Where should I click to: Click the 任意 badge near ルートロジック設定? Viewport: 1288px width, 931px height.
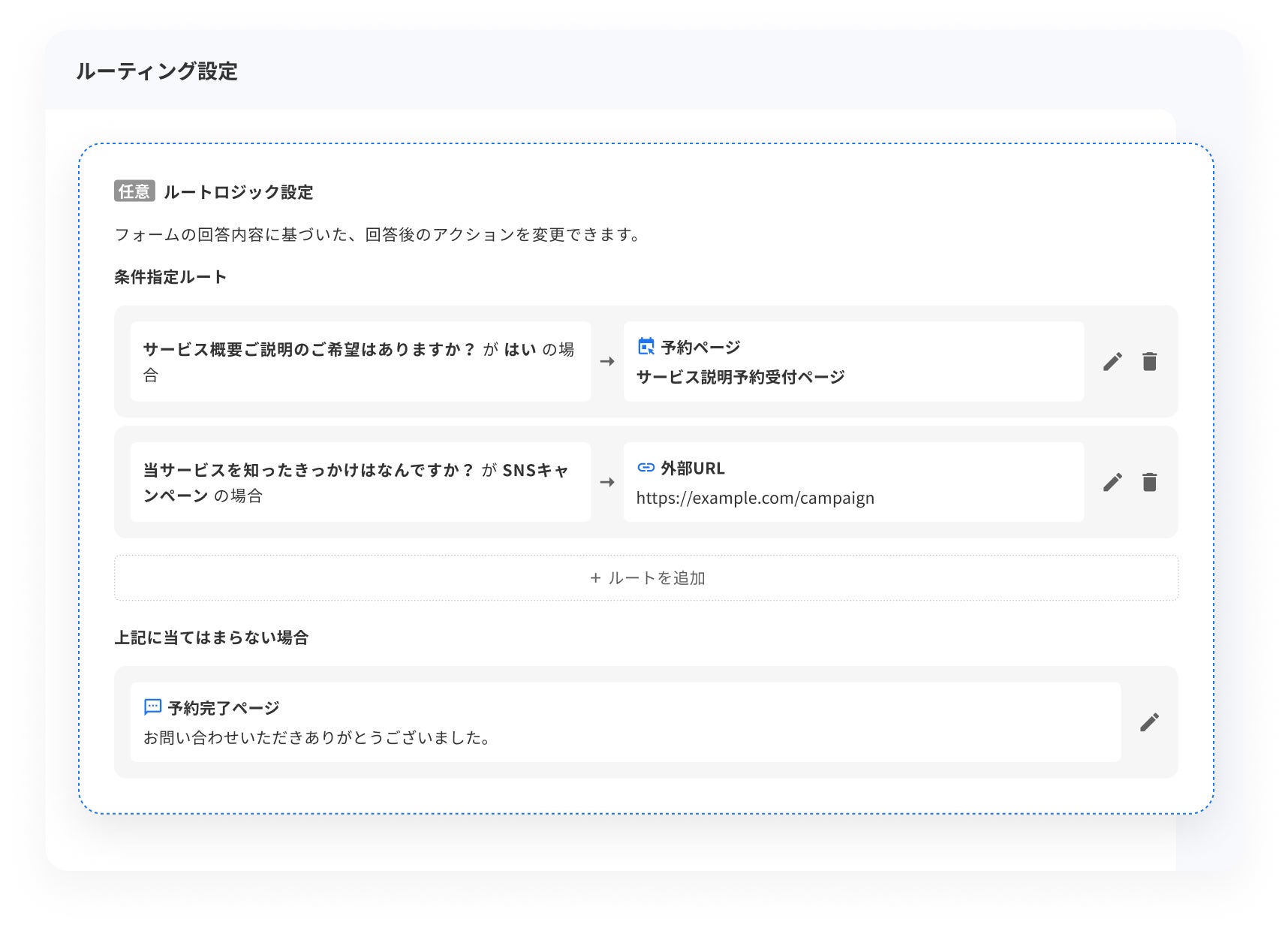pyautogui.click(x=133, y=192)
